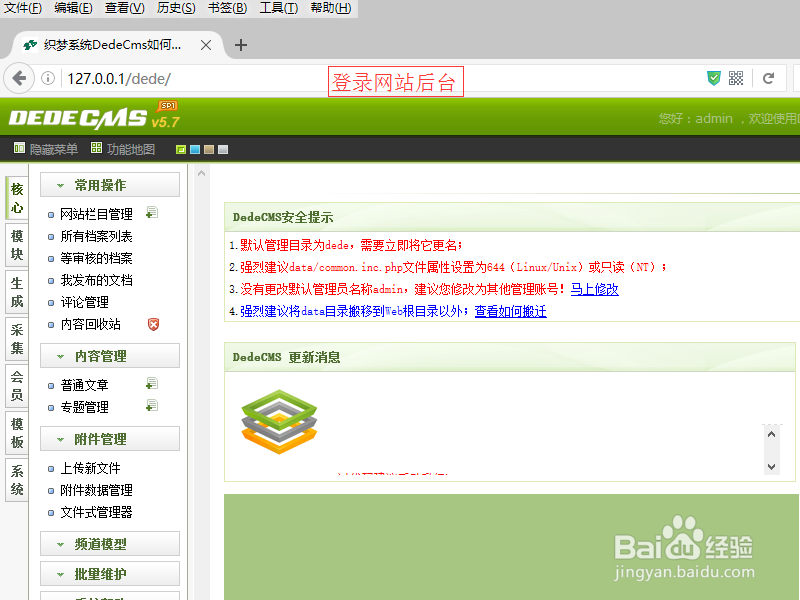This screenshot has width=800, height=600.
Task: Open 所有档案列表 in the sidebar
Action: point(96,236)
